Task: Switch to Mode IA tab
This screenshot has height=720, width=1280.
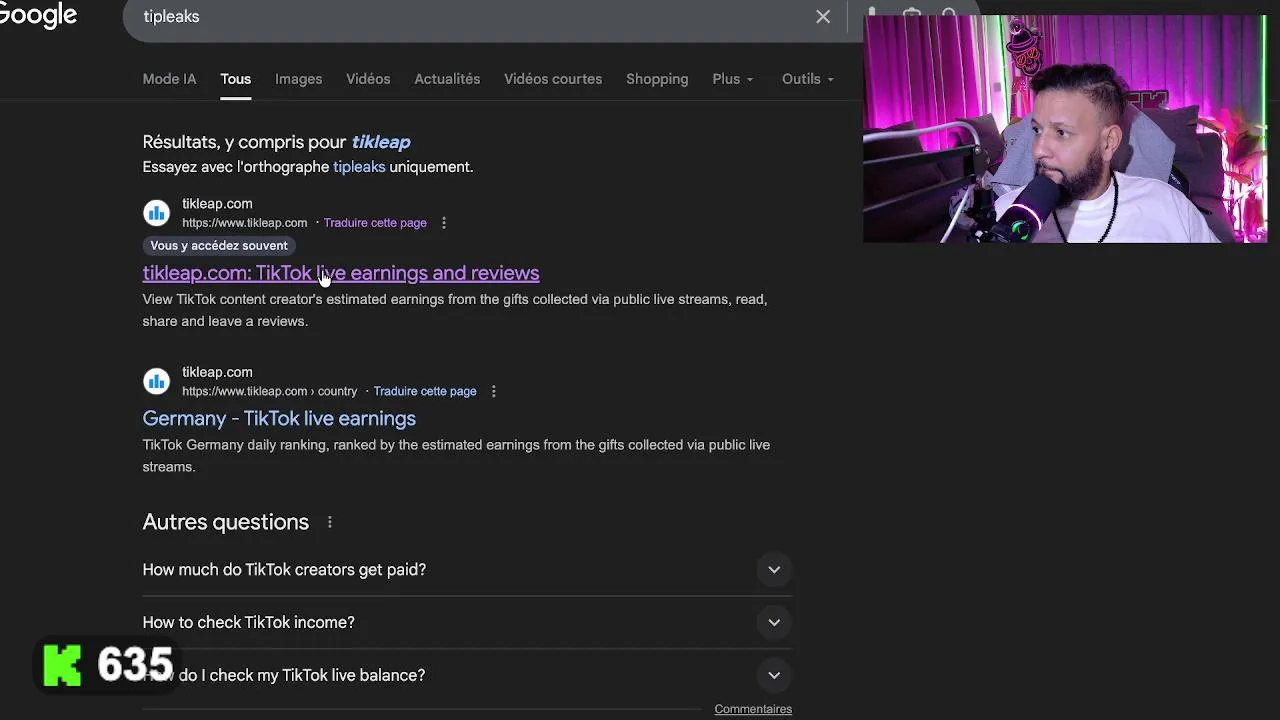Action: pos(169,79)
